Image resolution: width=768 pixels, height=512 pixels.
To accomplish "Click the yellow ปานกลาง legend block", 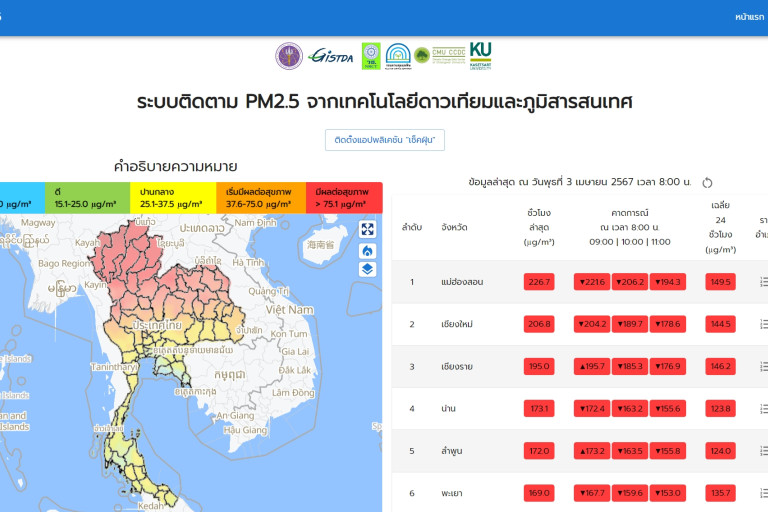I will point(173,198).
